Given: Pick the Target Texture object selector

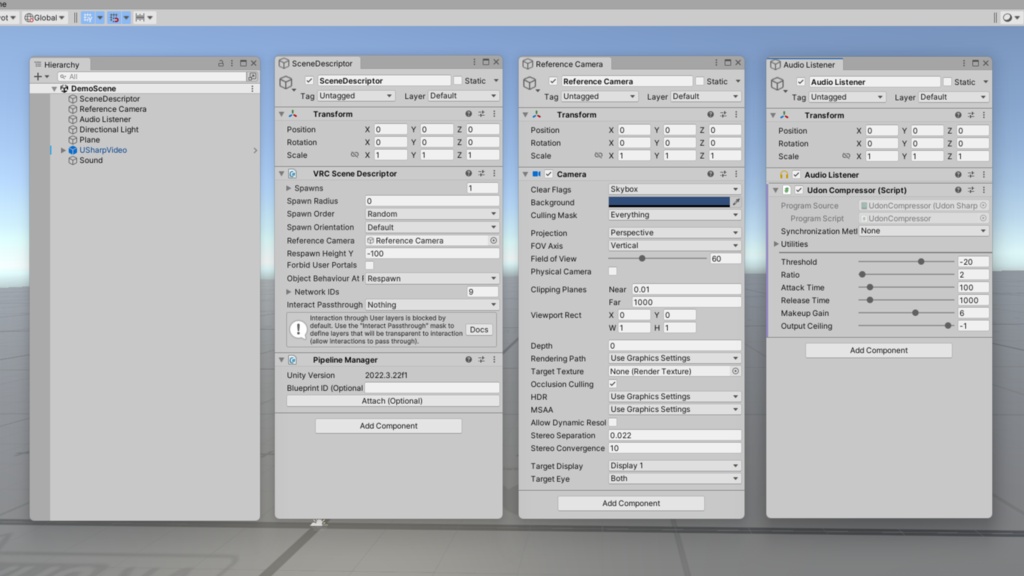Looking at the screenshot, I should [735, 371].
